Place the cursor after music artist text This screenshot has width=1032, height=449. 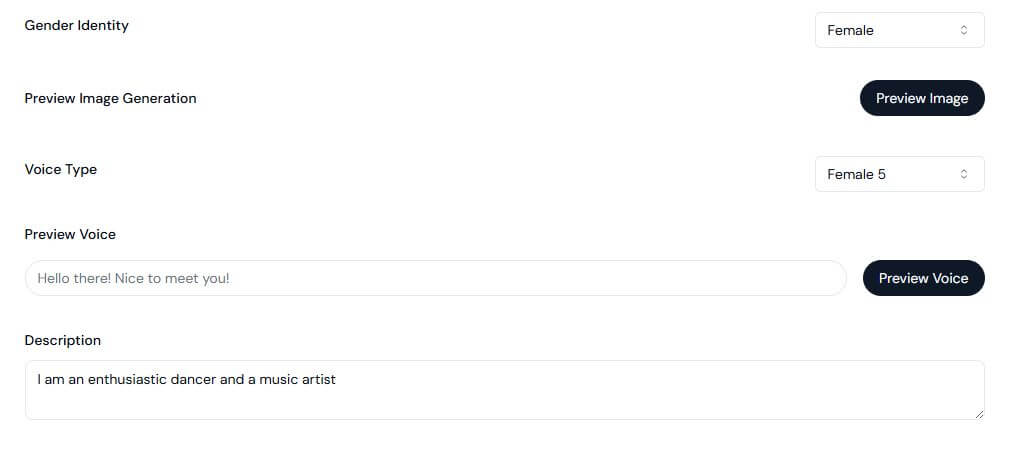337,379
